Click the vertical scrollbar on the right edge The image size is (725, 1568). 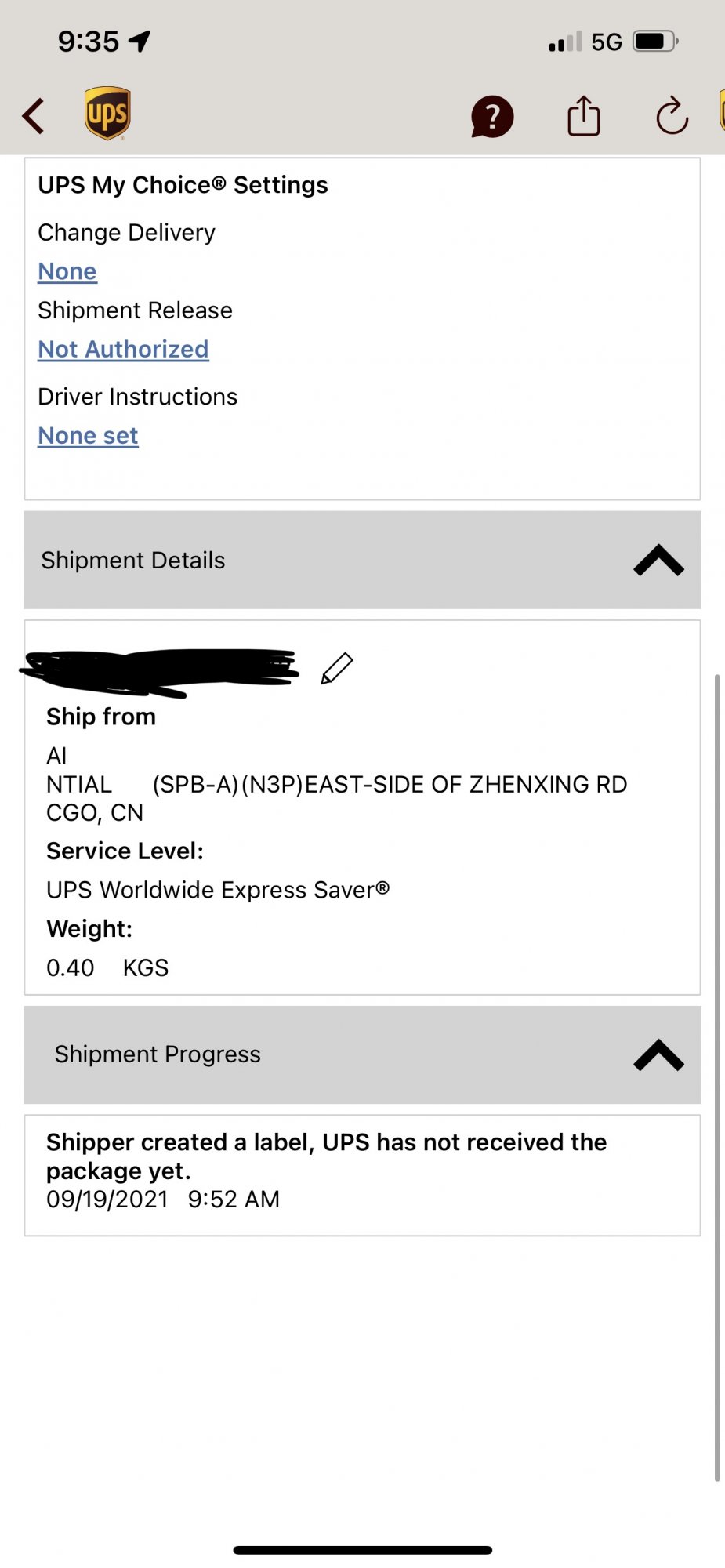[716, 1074]
